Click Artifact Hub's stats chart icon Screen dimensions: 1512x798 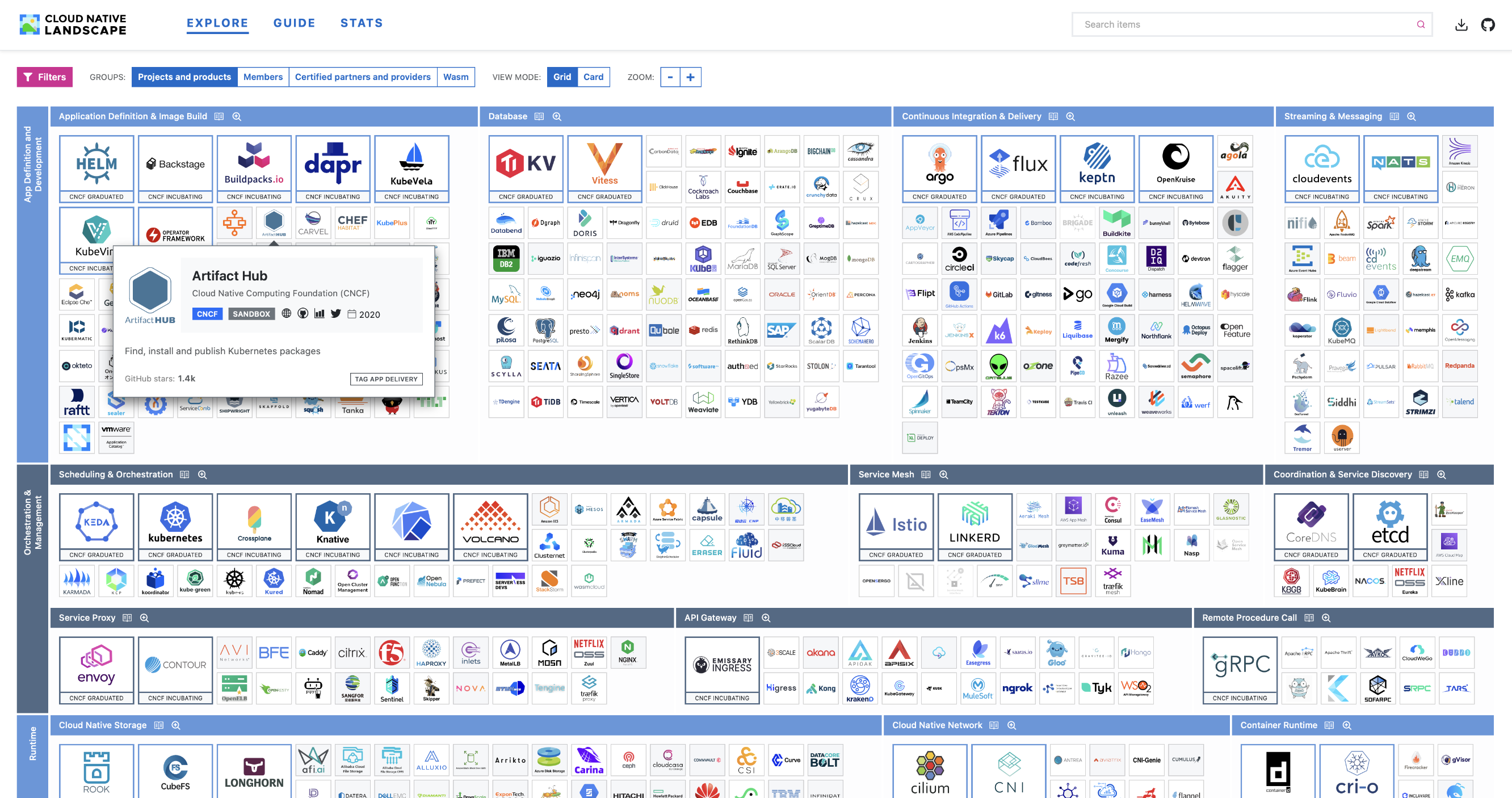(x=320, y=313)
